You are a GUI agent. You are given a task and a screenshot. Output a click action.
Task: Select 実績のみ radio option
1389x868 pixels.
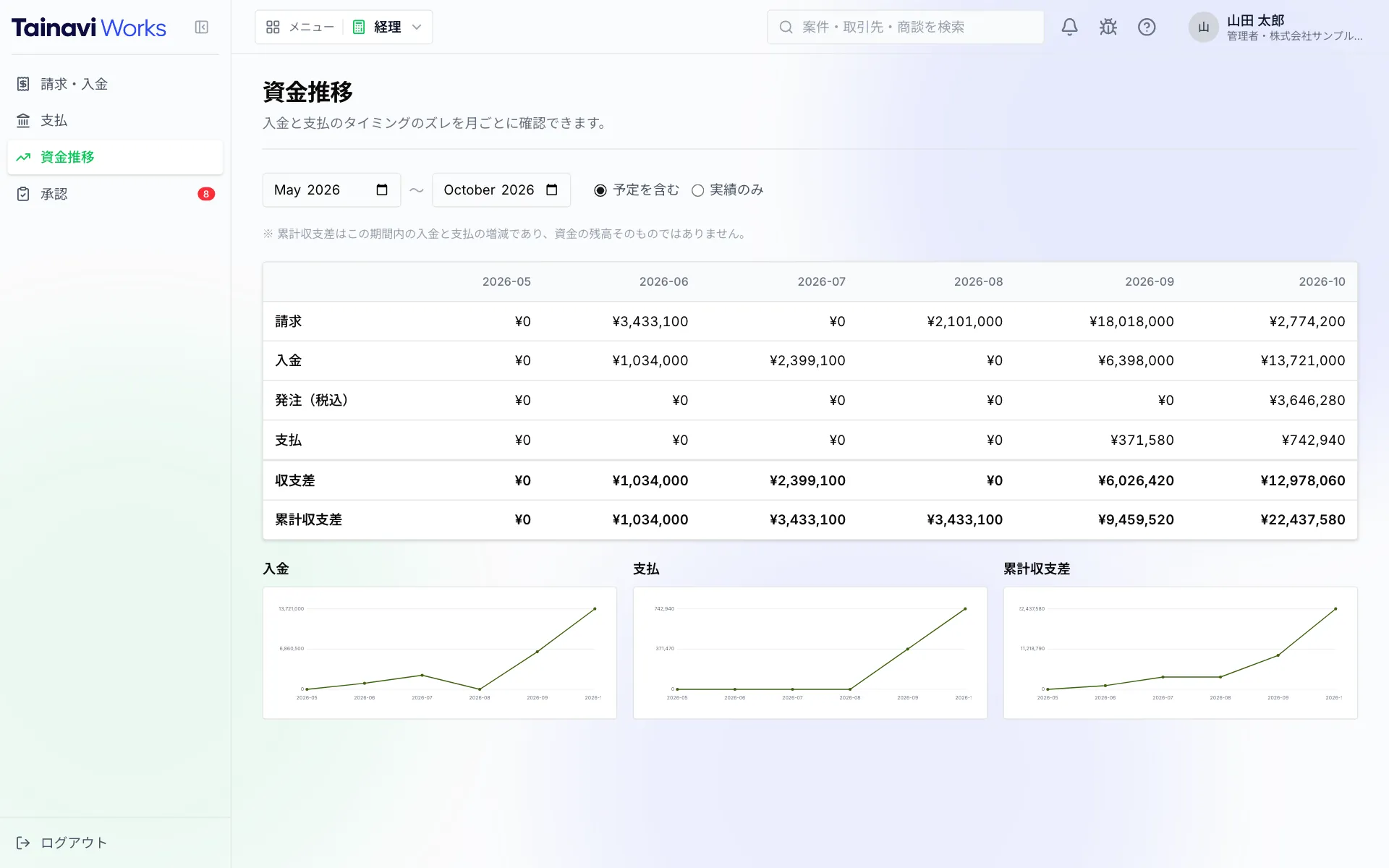697,190
